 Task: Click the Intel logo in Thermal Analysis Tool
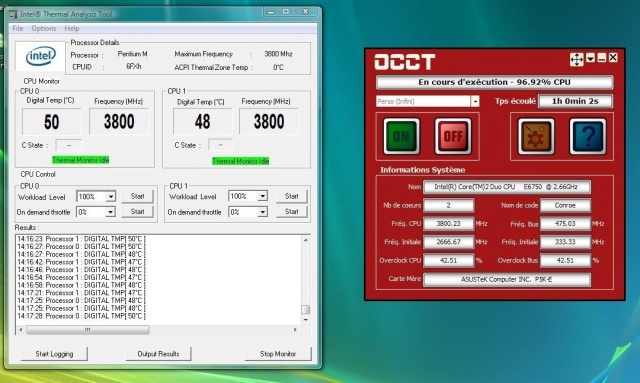41,56
